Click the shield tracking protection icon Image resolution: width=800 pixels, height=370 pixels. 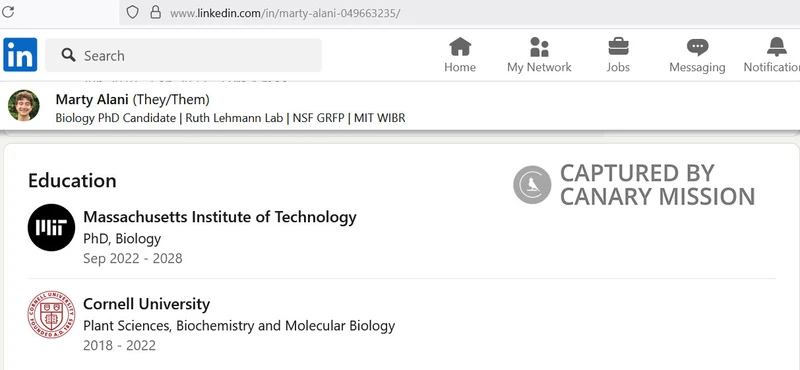[x=132, y=12]
